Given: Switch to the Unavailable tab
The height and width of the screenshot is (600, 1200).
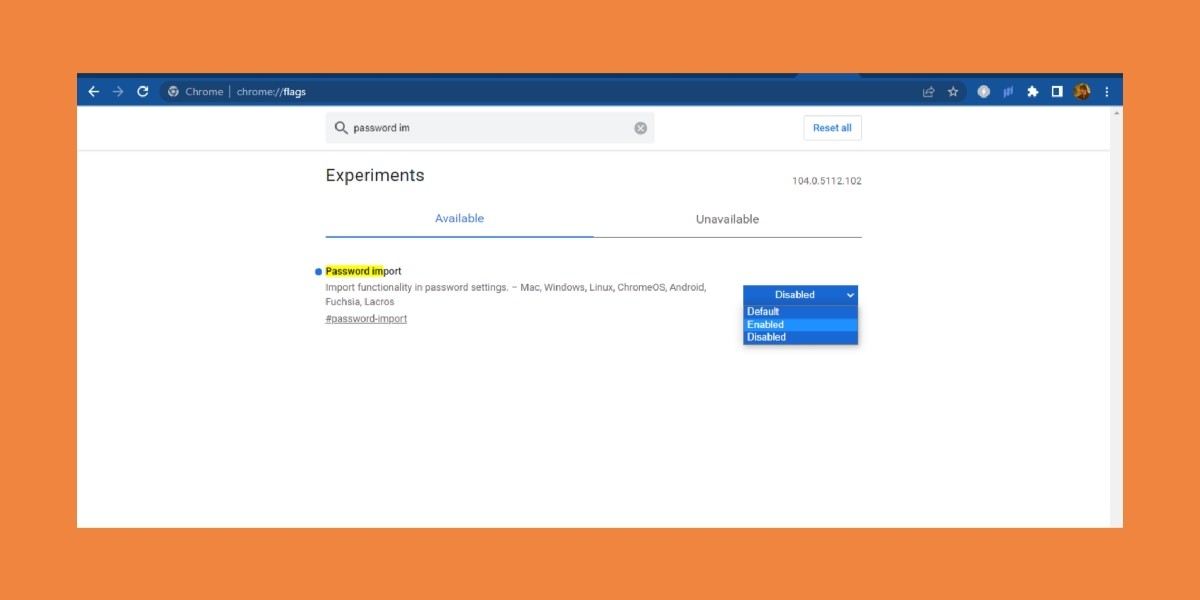Looking at the screenshot, I should click(728, 218).
